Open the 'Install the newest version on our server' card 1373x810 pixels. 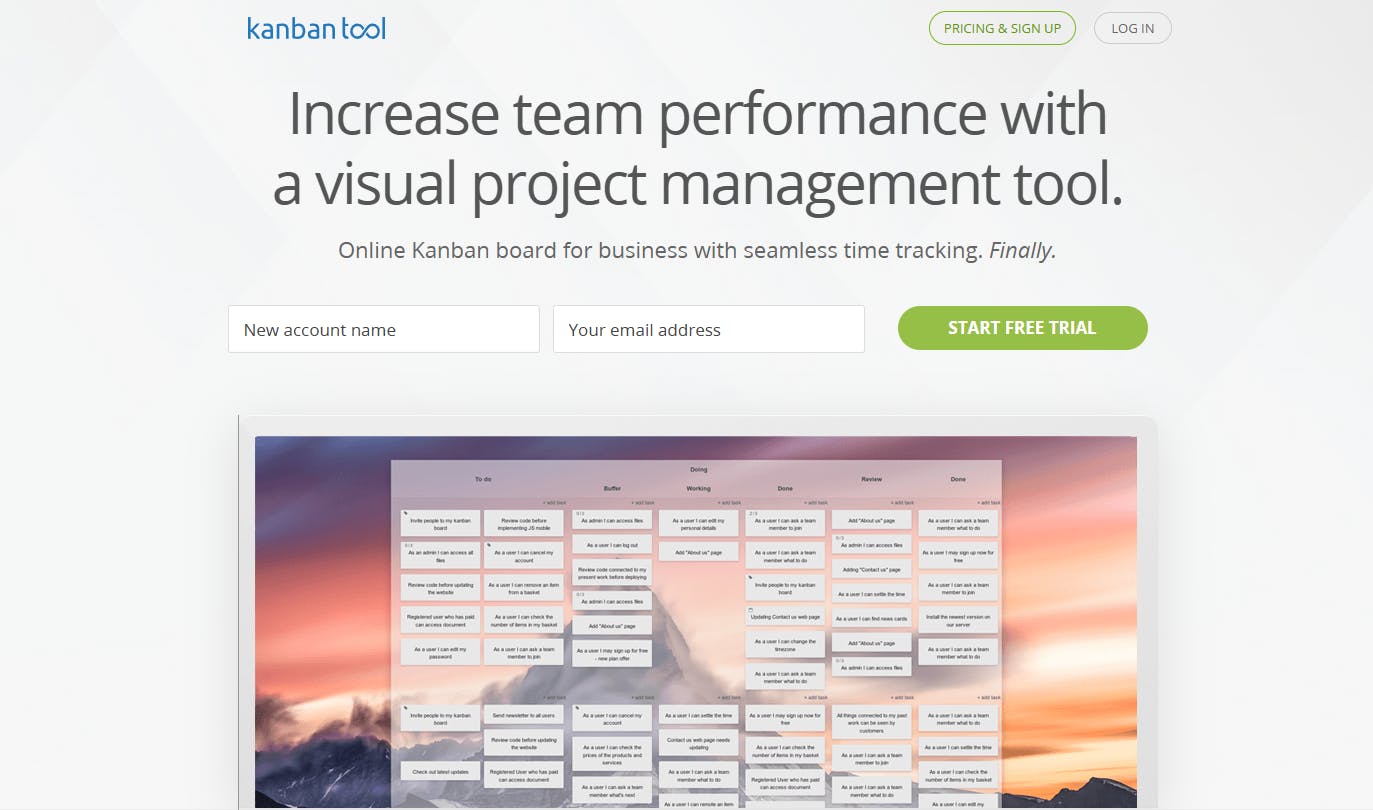pyautogui.click(x=958, y=621)
